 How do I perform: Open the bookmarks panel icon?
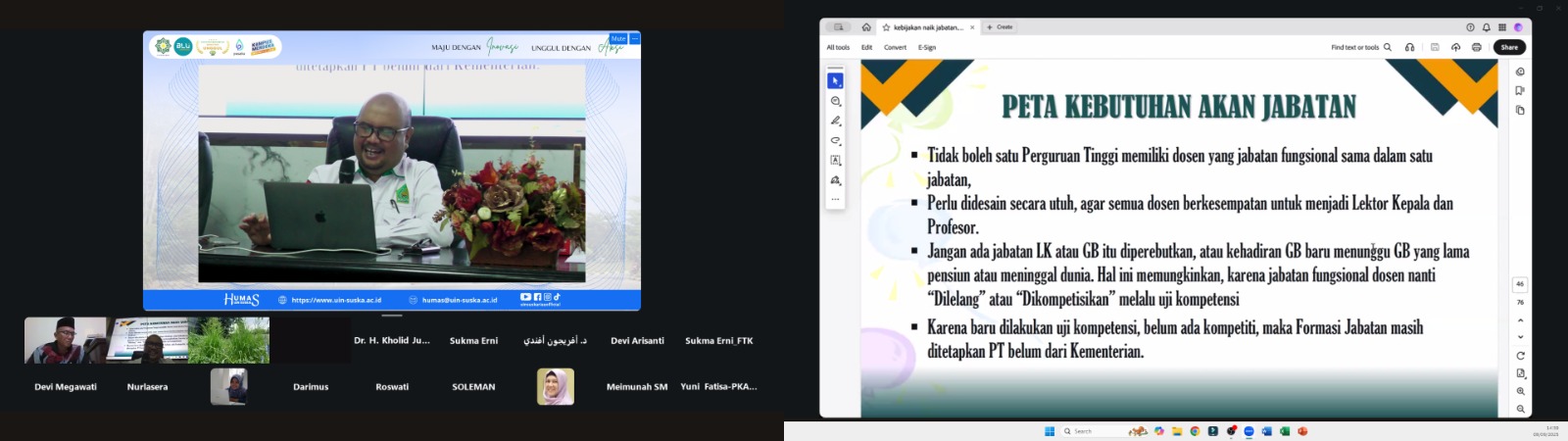tap(1520, 90)
